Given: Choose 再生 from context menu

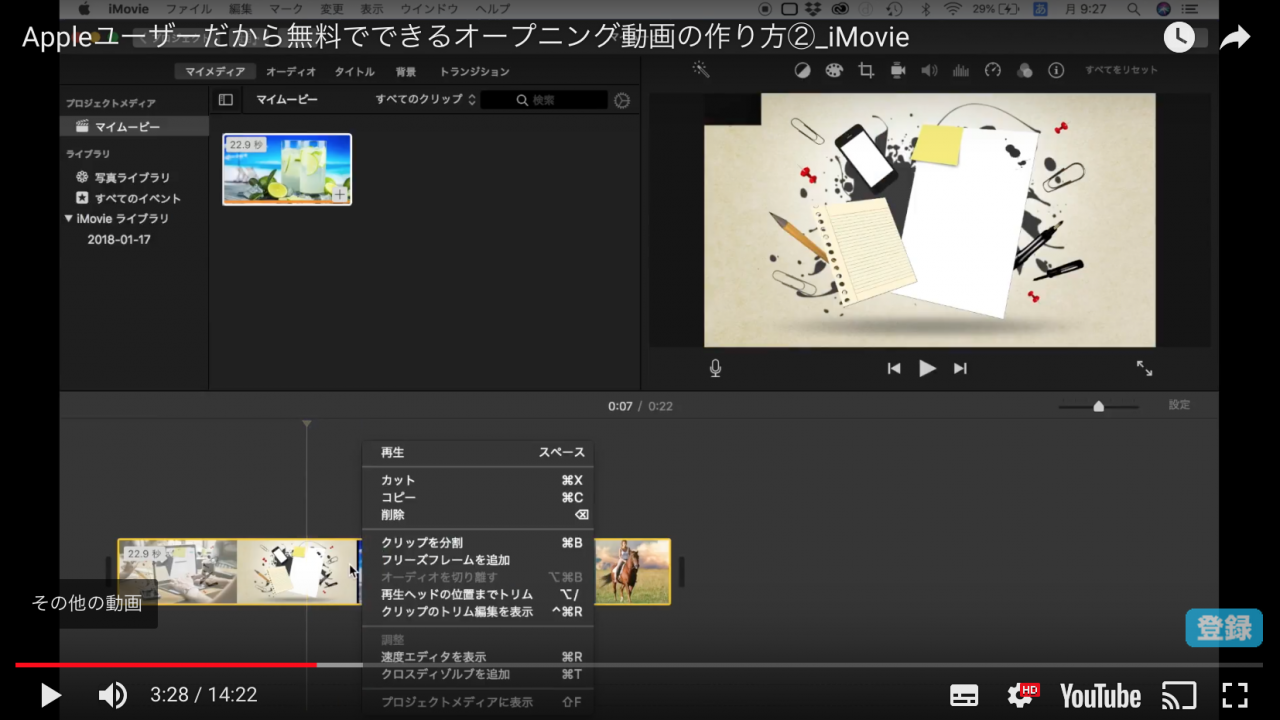Looking at the screenshot, I should coord(478,453).
